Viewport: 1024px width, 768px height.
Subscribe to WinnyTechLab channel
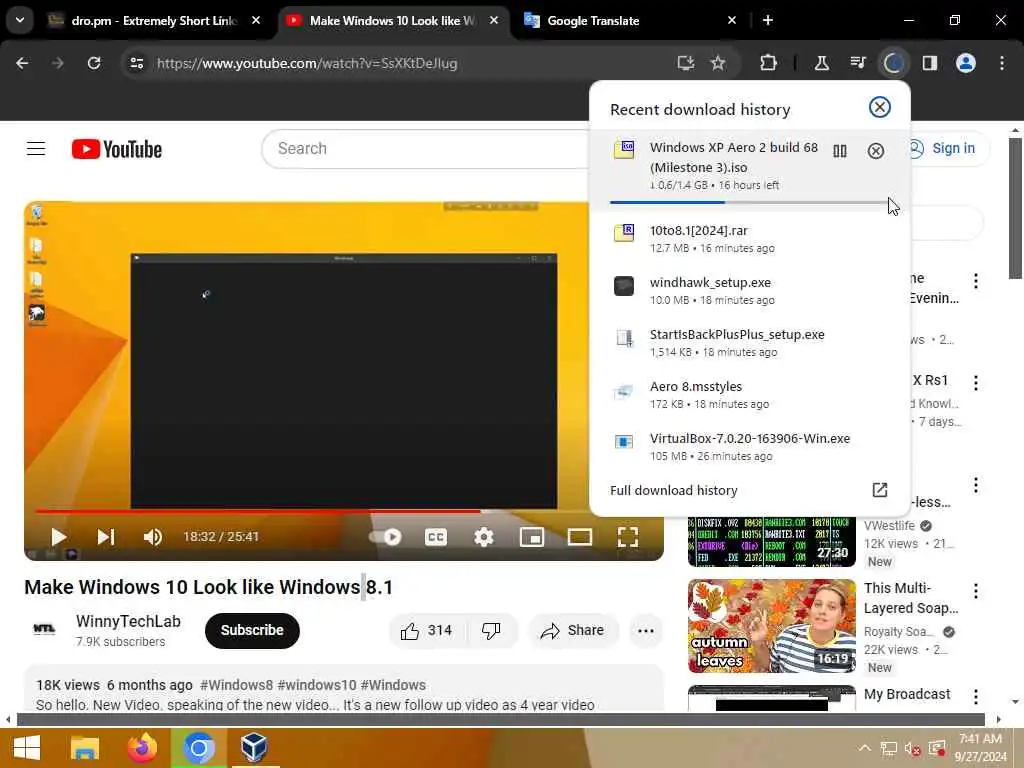click(x=252, y=630)
